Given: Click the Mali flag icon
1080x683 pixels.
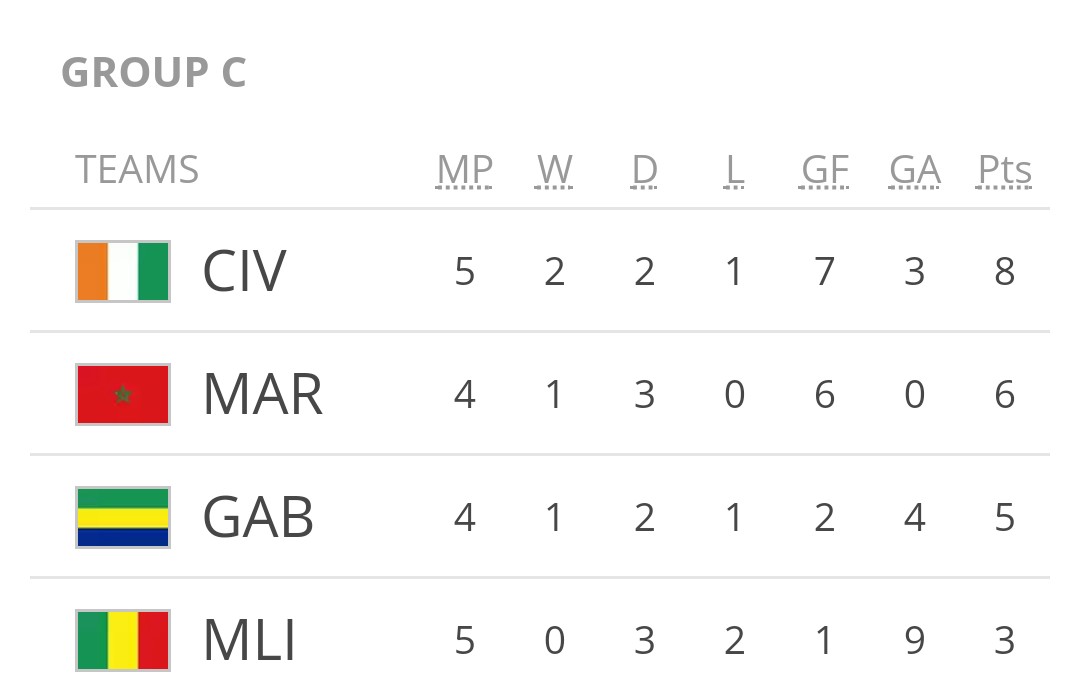Looking at the screenshot, I should click(123, 640).
